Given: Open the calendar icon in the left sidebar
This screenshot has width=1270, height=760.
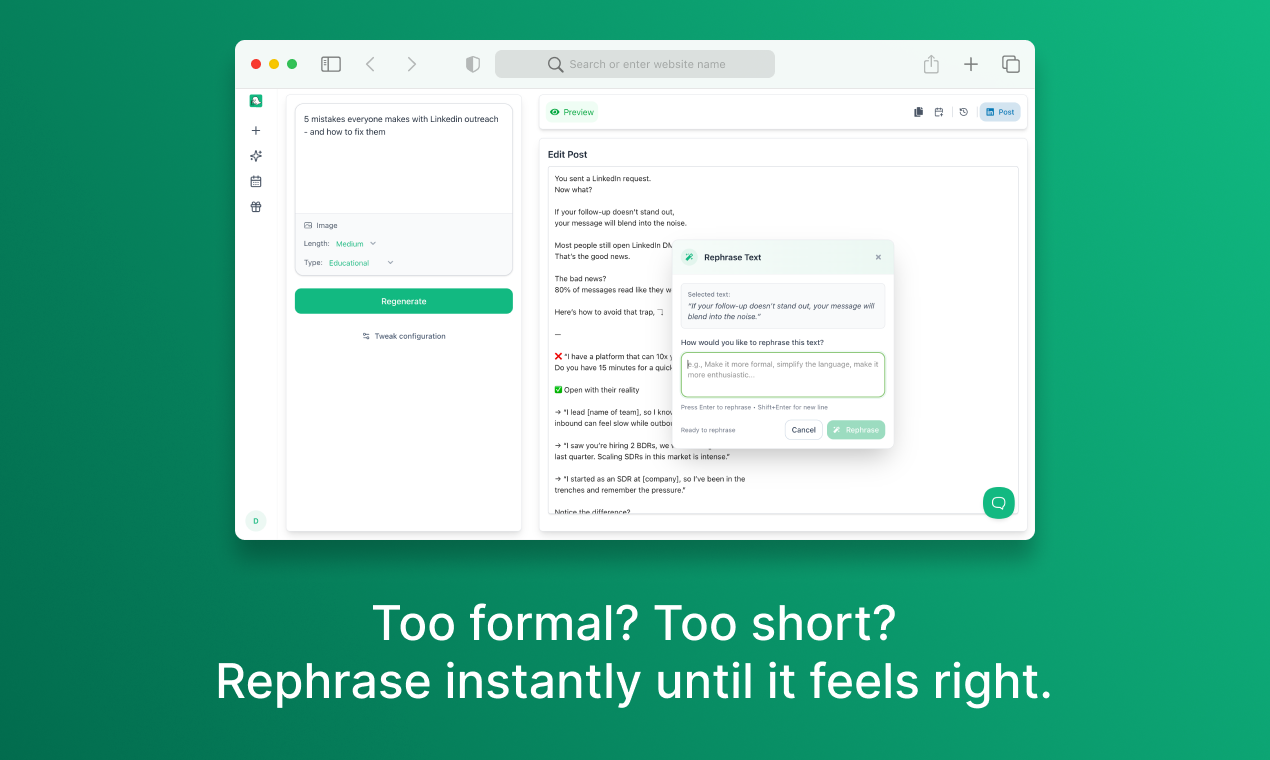Looking at the screenshot, I should pos(256,182).
